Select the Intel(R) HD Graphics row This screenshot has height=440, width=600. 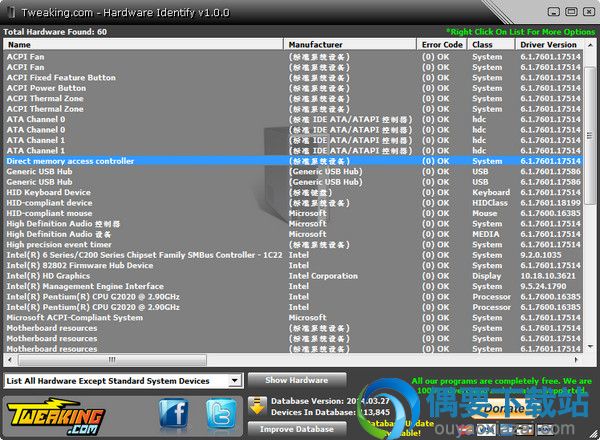293,276
